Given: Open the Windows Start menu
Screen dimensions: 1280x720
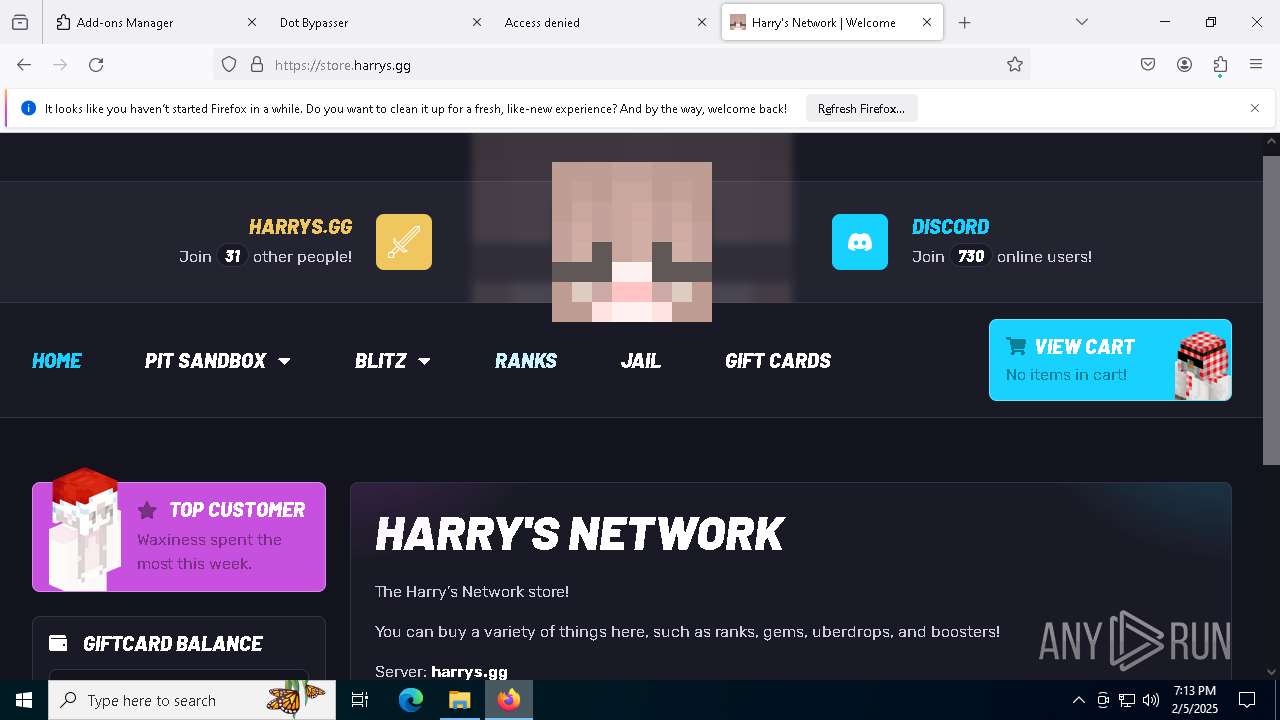Looking at the screenshot, I should 24,700.
